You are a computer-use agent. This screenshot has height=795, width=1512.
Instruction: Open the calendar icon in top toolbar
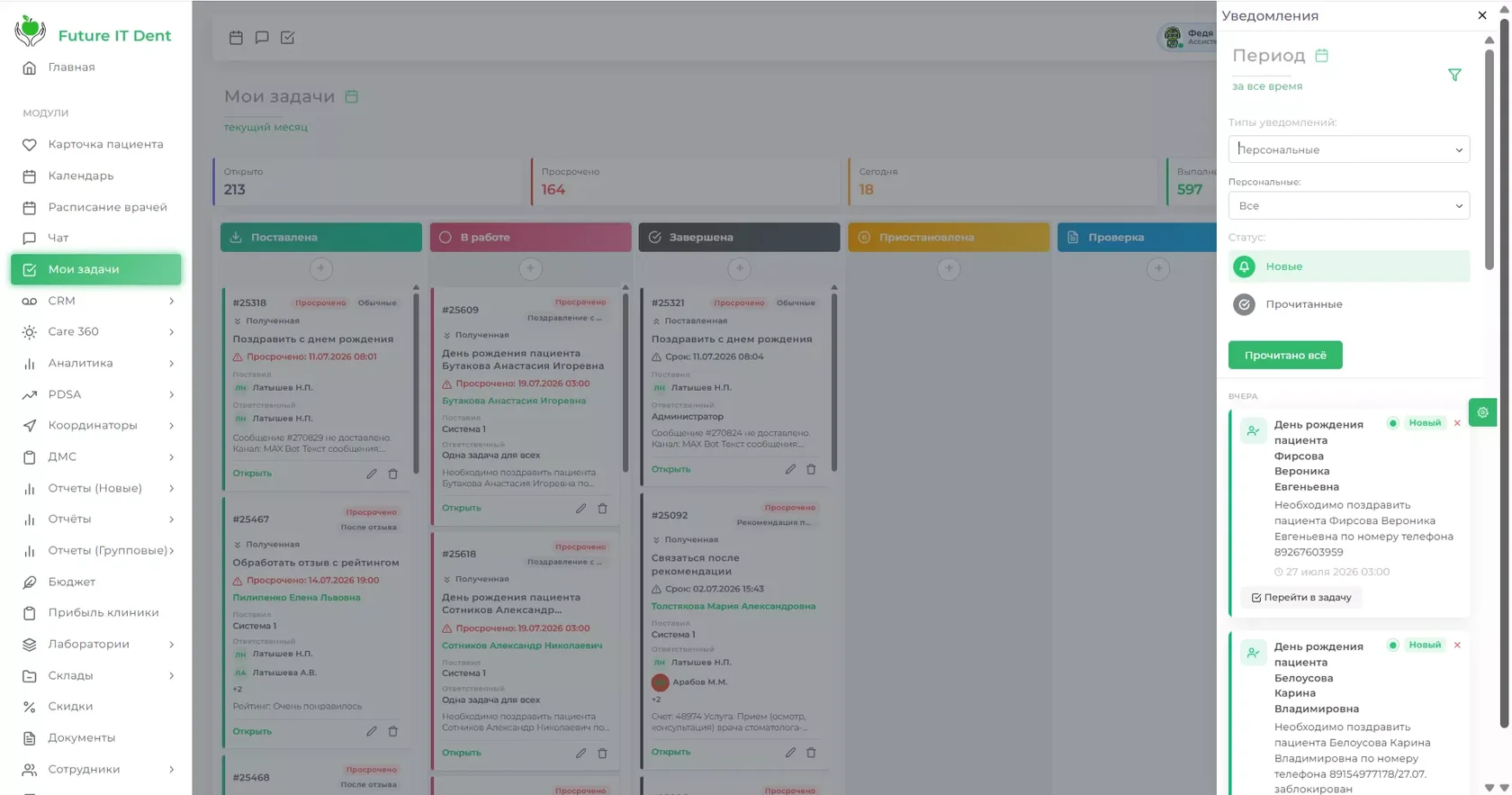(x=236, y=38)
